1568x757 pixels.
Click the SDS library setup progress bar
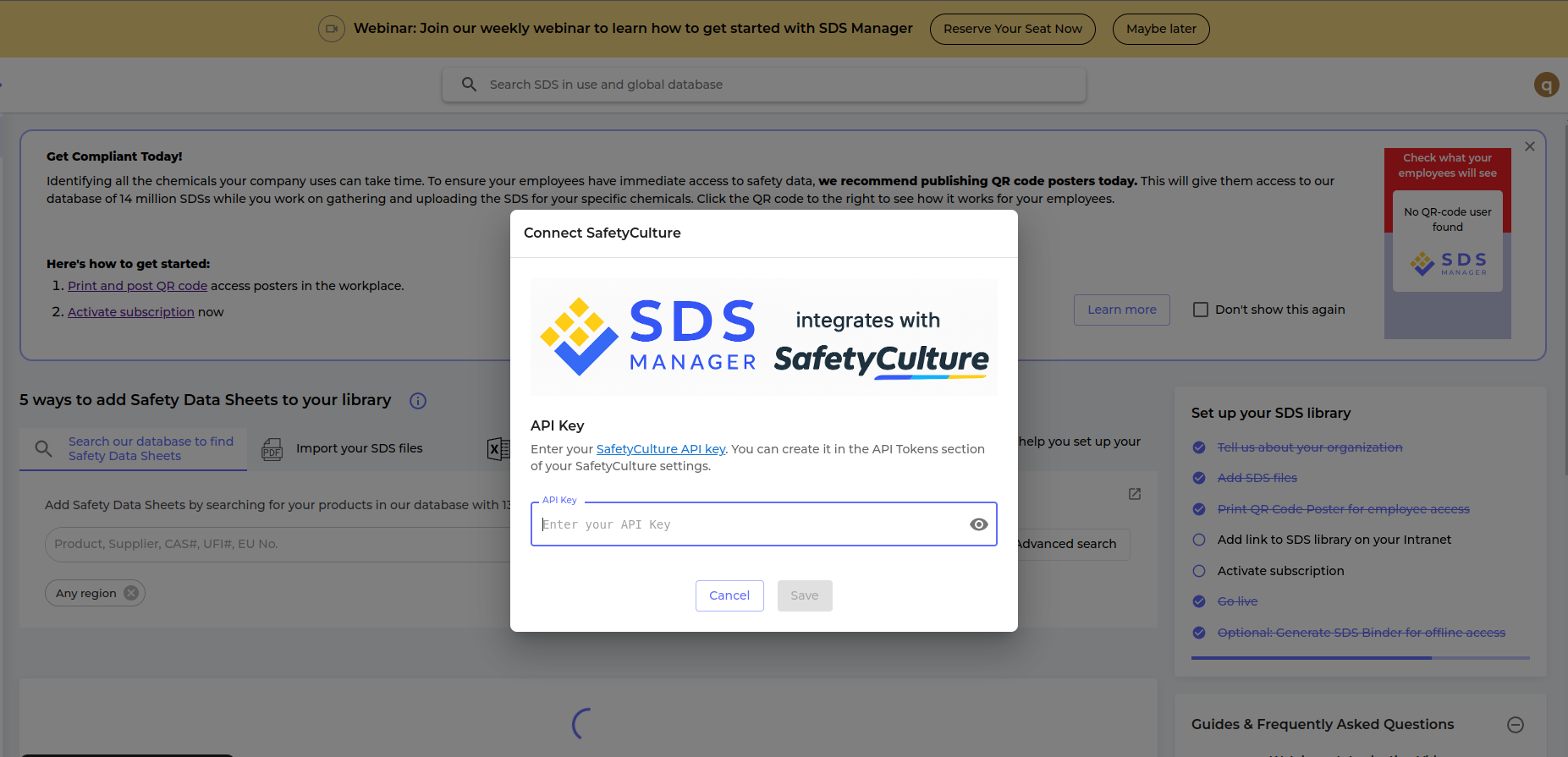1360,657
